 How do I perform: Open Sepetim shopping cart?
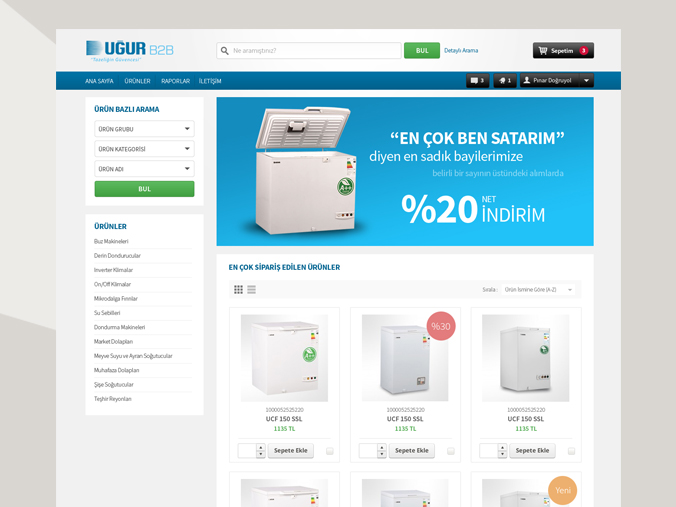(563, 50)
